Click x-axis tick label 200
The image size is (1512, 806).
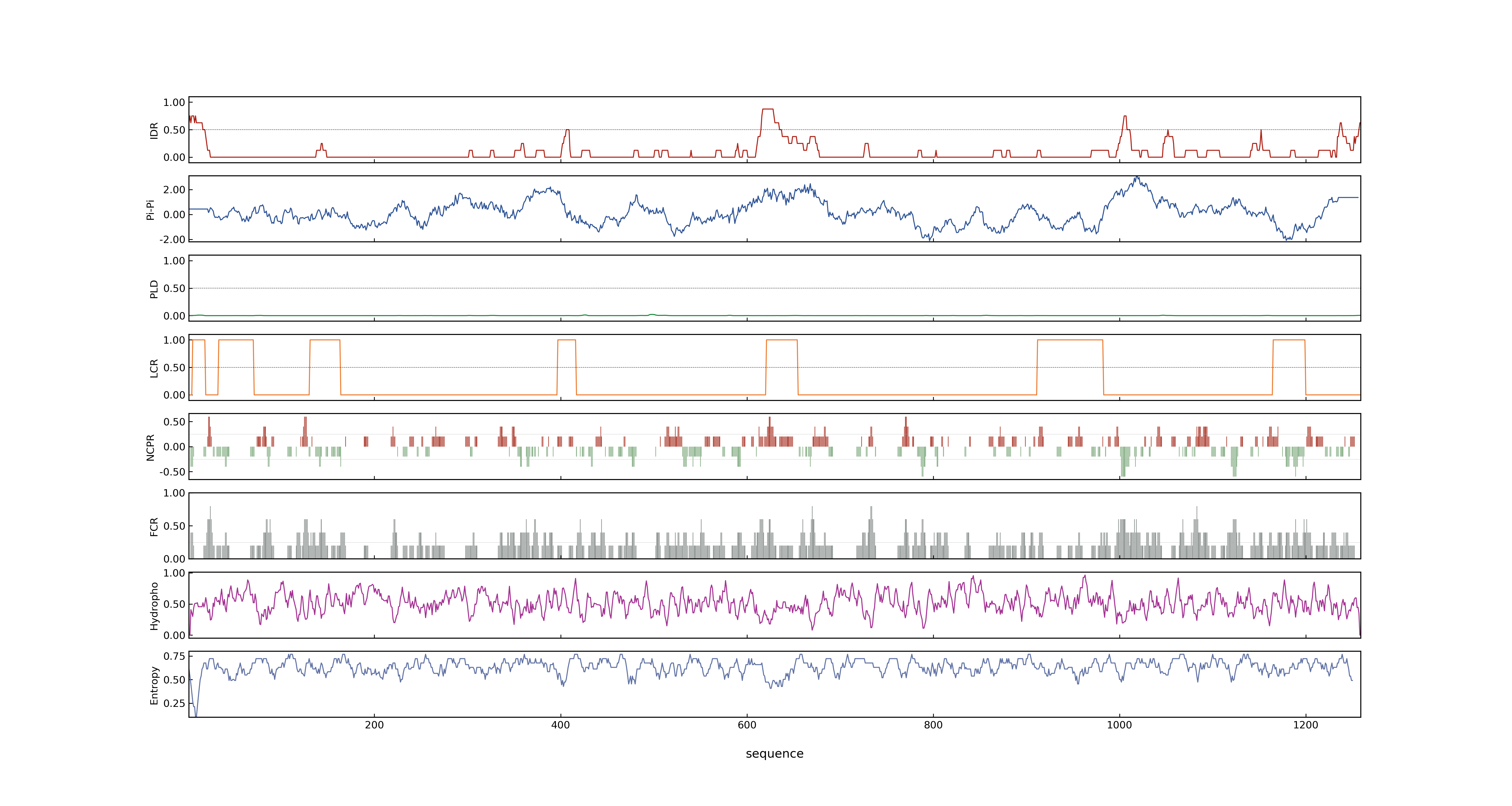(374, 725)
